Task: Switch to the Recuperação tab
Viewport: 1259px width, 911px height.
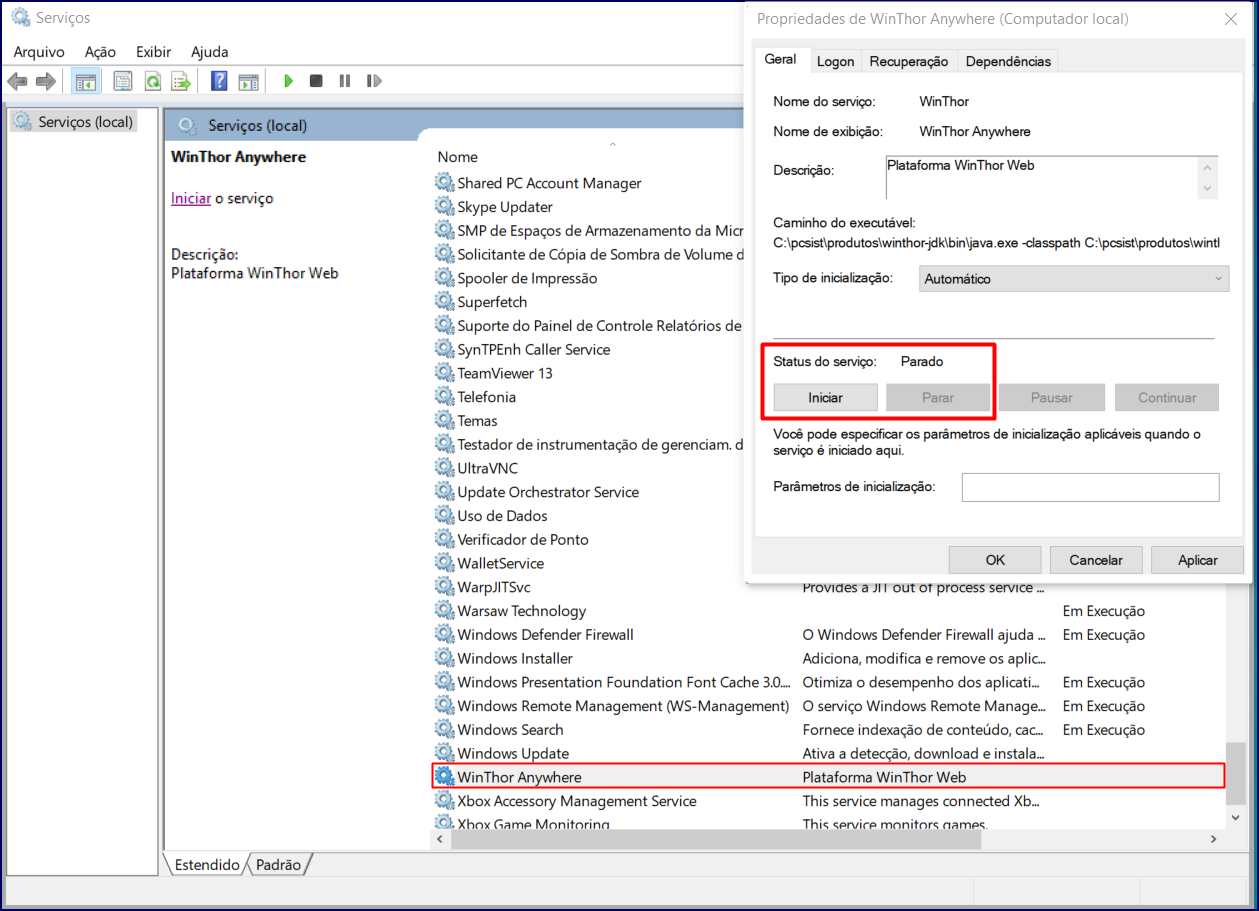Action: [909, 61]
